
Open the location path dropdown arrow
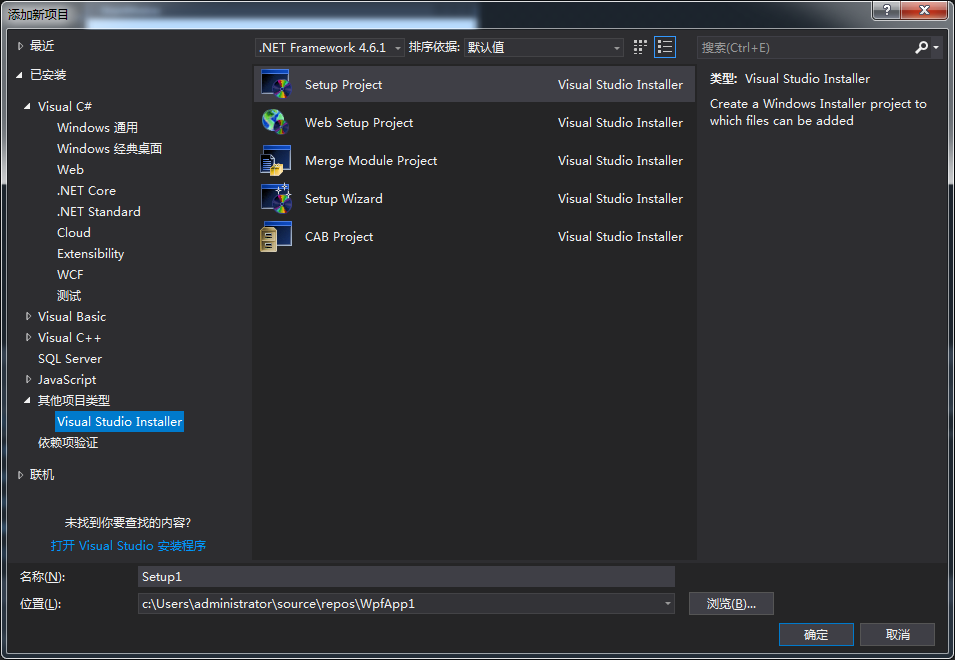tap(668, 603)
